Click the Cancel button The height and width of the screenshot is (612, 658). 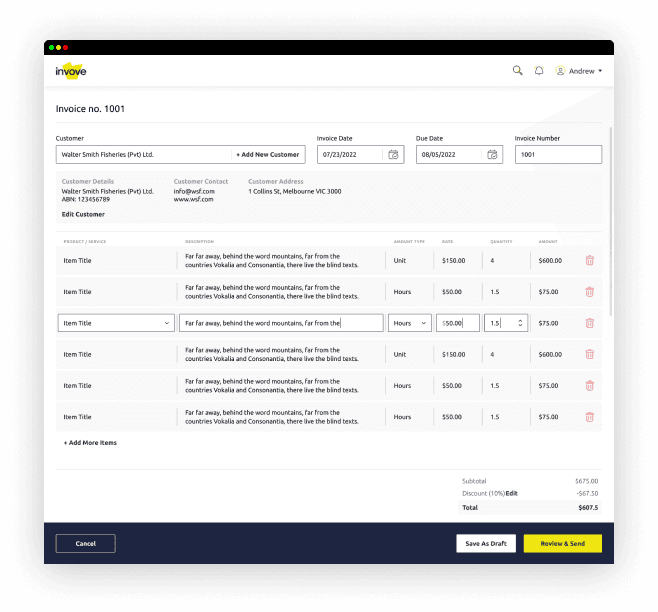click(x=86, y=544)
